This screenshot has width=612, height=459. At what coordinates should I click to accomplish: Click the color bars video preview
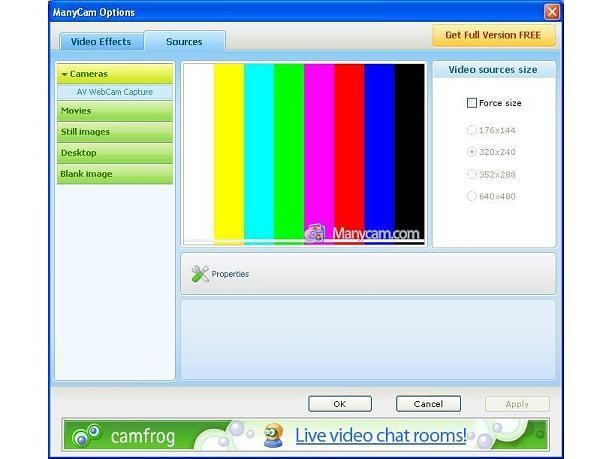click(x=304, y=154)
